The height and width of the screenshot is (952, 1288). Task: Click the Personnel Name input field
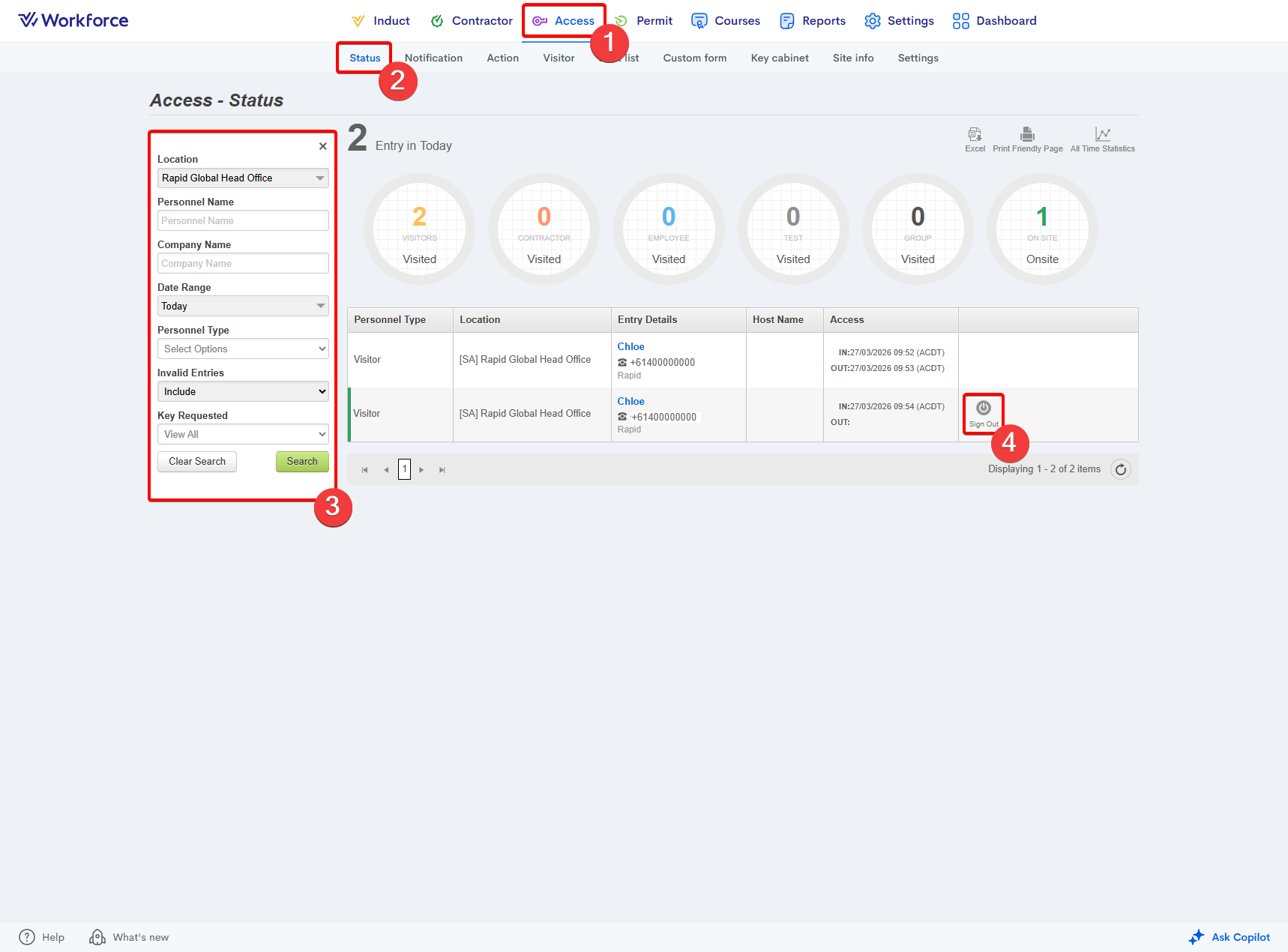point(243,220)
